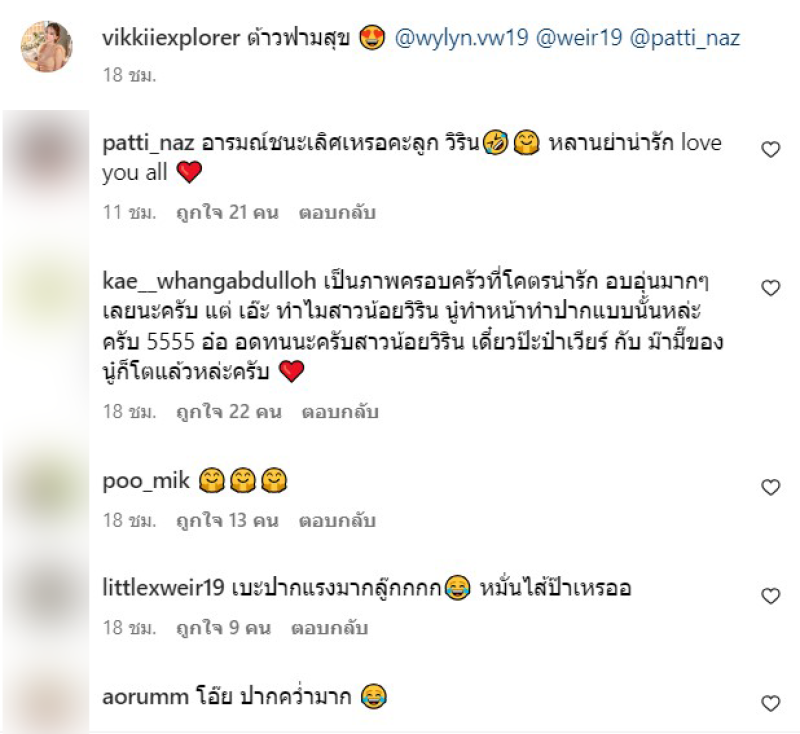Screen dimensions: 800x734
Task: Open the @patti_naz mention link
Action: [x=685, y=38]
